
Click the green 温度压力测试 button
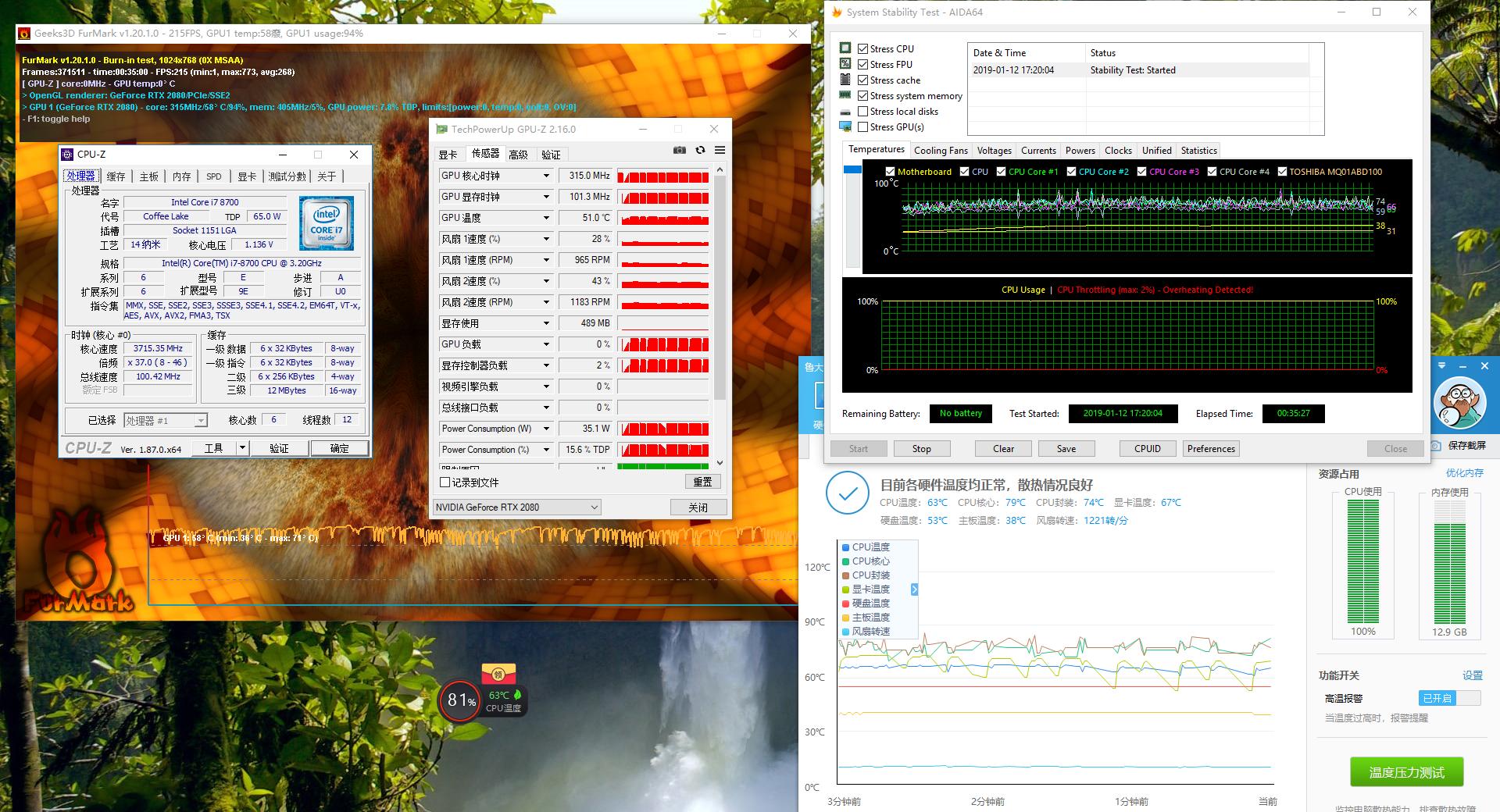click(x=1406, y=772)
